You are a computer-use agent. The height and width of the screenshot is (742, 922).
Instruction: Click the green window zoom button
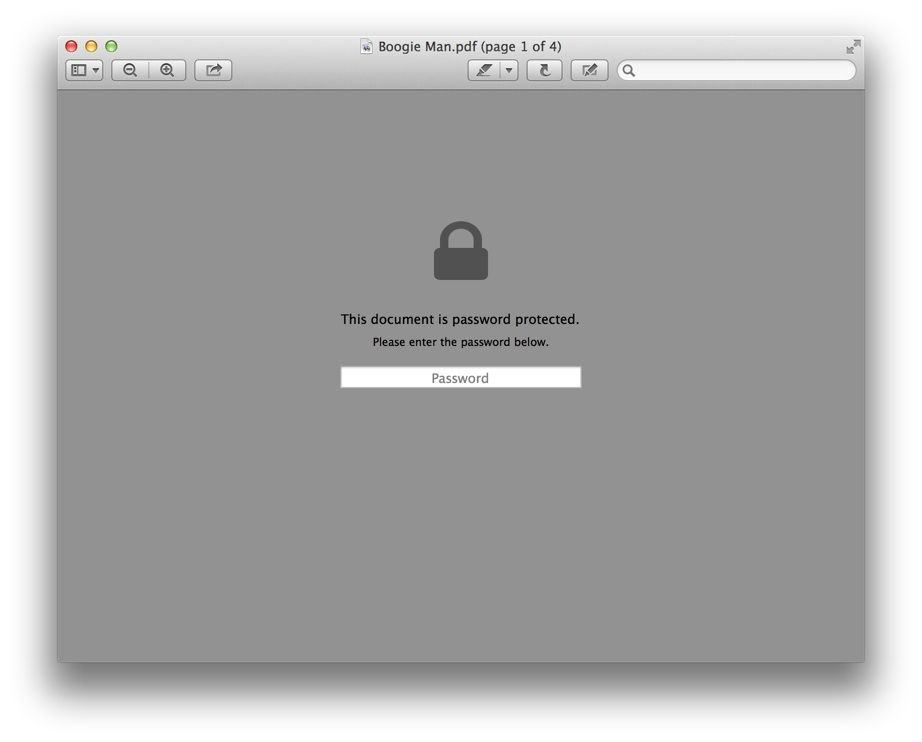(111, 46)
